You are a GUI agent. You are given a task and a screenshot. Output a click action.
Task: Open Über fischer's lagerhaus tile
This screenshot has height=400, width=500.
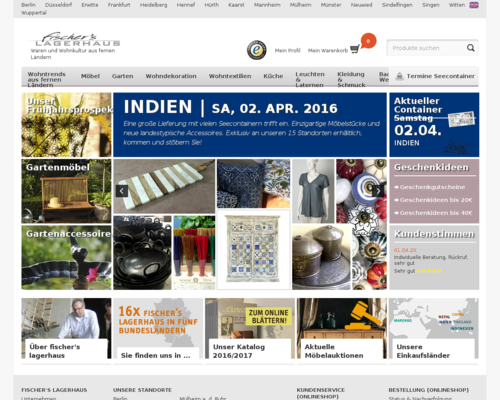[x=66, y=328]
